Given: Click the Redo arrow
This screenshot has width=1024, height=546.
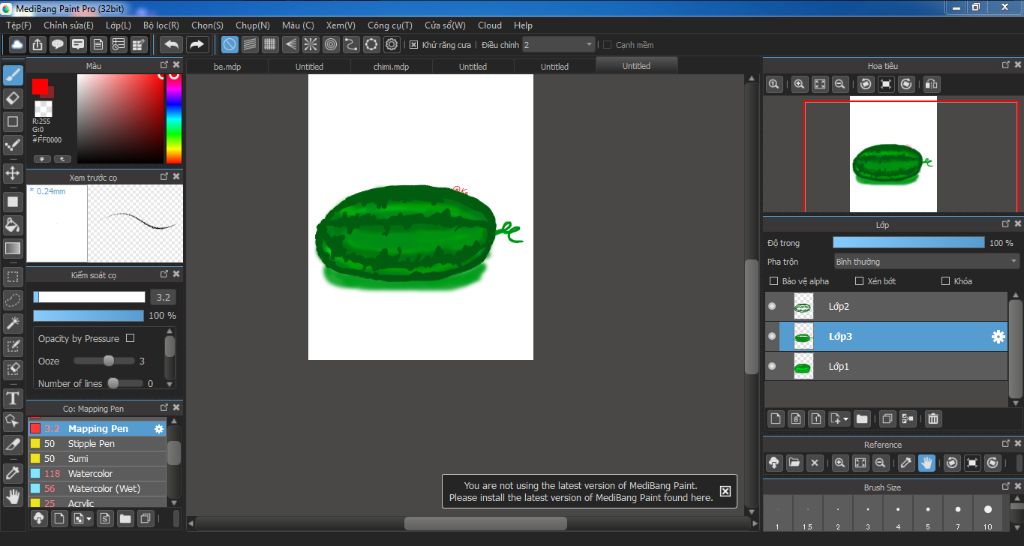Looking at the screenshot, I should click(196, 44).
